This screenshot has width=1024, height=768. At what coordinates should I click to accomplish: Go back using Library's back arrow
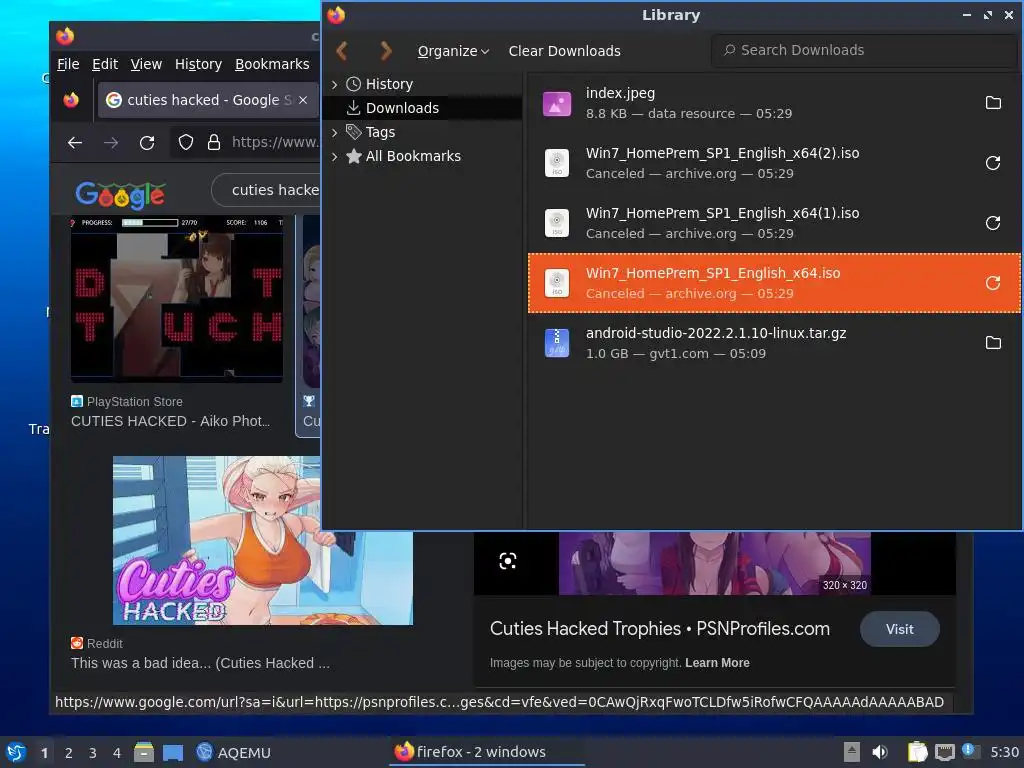coord(342,50)
